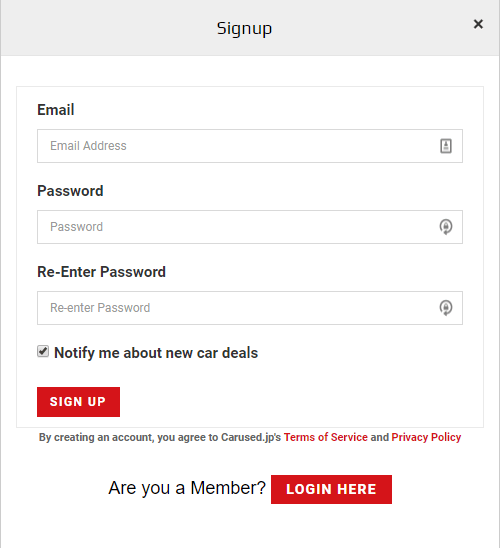Click the key icon in Re-enter Password field

(x=445, y=308)
